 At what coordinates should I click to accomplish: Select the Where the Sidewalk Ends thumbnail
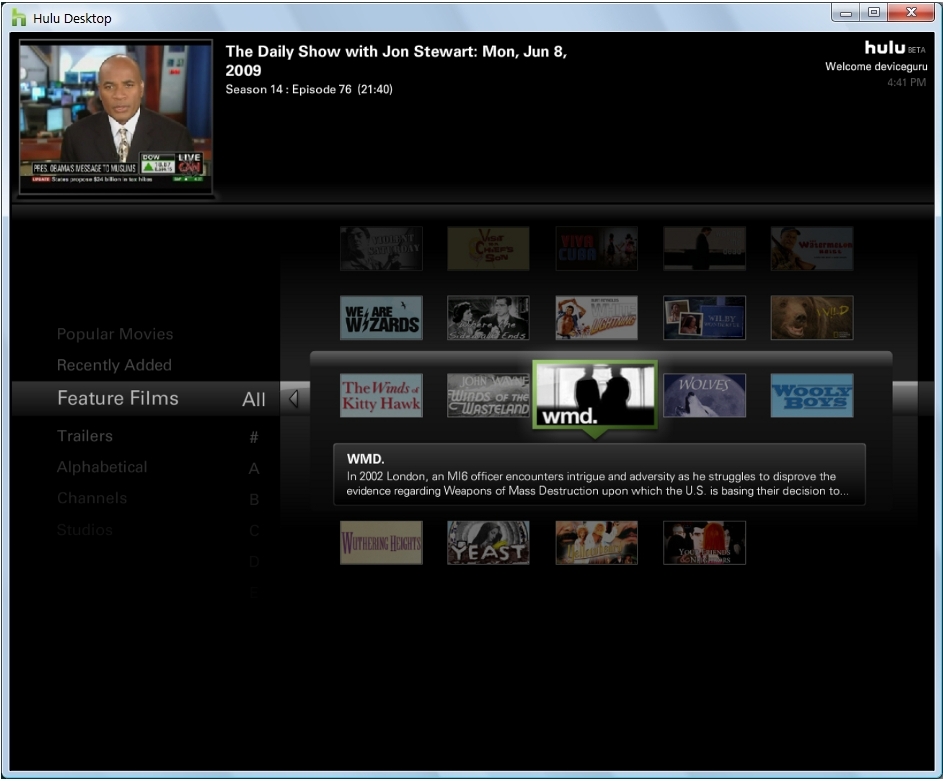point(488,317)
